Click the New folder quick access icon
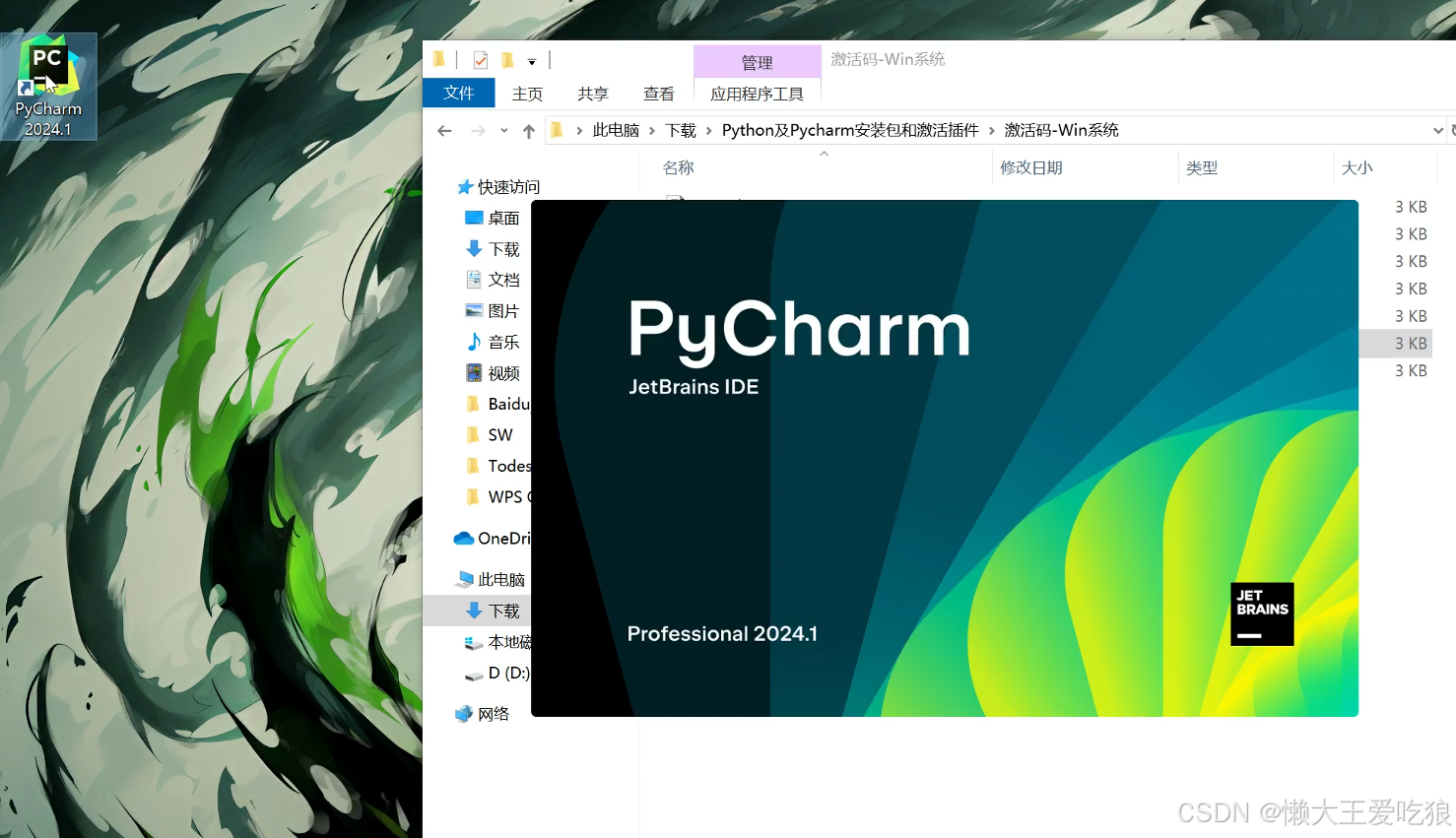Screen dimensions: 1456x838 pyautogui.click(x=507, y=60)
